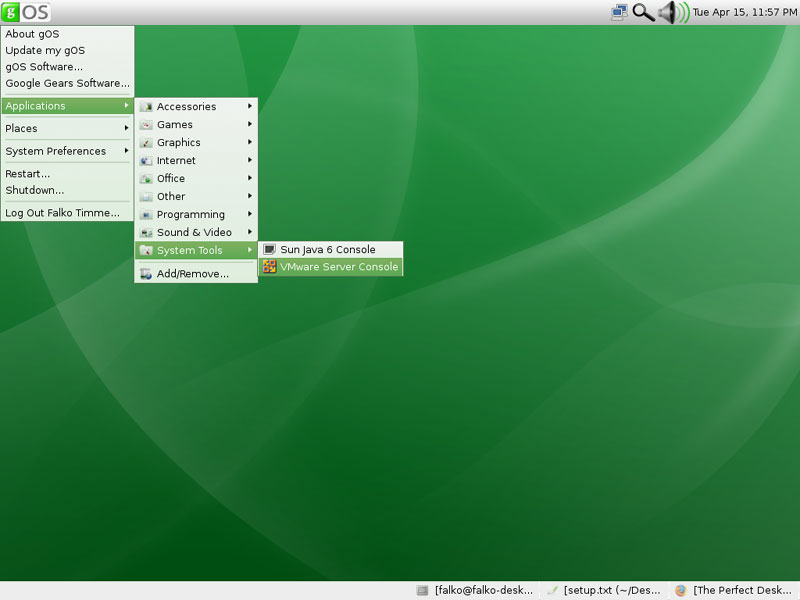Image resolution: width=800 pixels, height=600 pixels.
Task: Click the Add/Remove icon
Action: click(146, 274)
